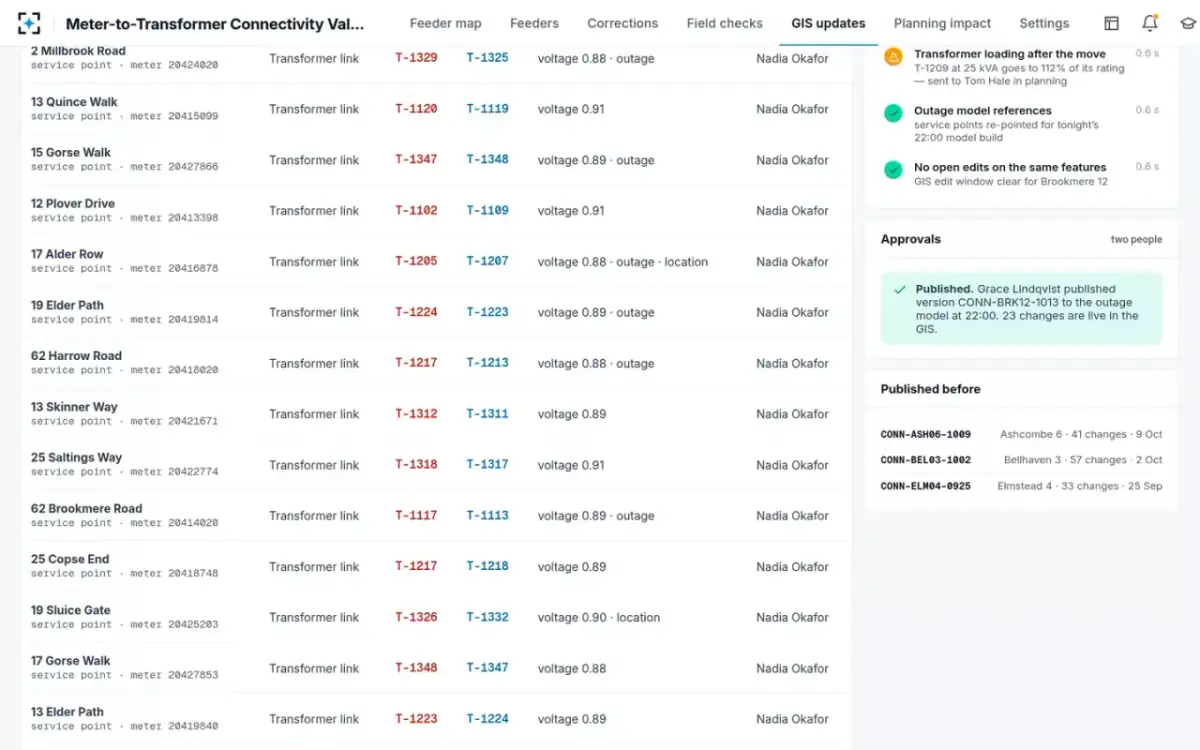Click new transformer T-1109
1200x750 pixels.
point(487,210)
